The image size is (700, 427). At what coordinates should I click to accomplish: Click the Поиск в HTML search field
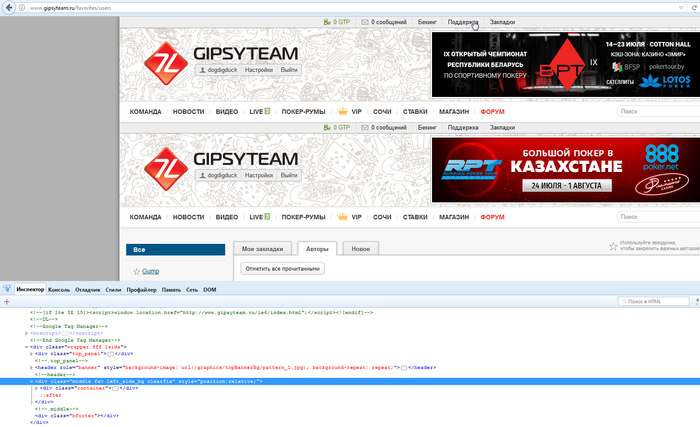tap(654, 301)
